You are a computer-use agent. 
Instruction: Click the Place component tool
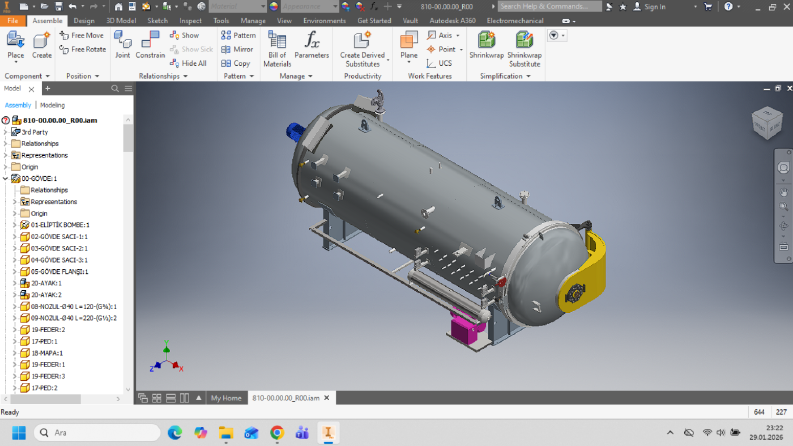pos(15,46)
